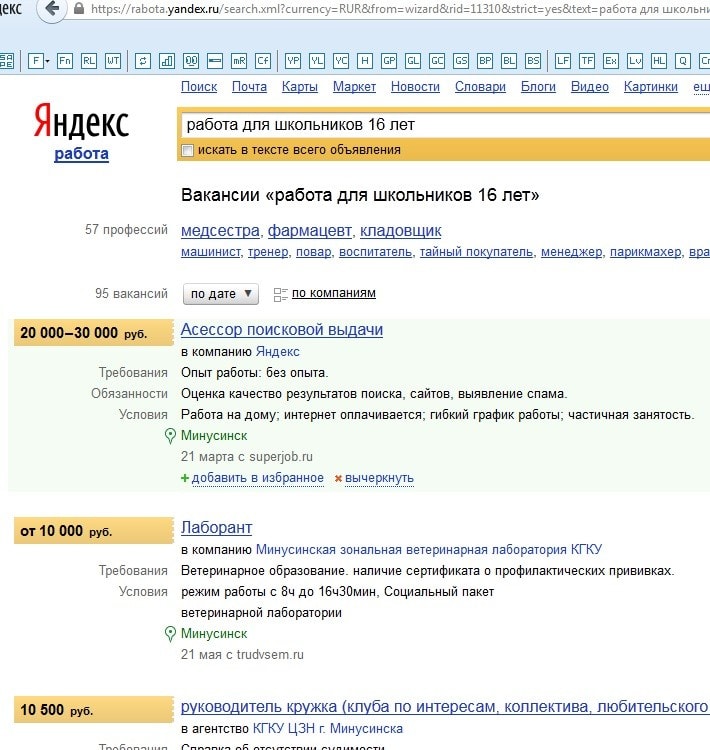Open the Карты navigation link
710x750 pixels.
(300, 87)
